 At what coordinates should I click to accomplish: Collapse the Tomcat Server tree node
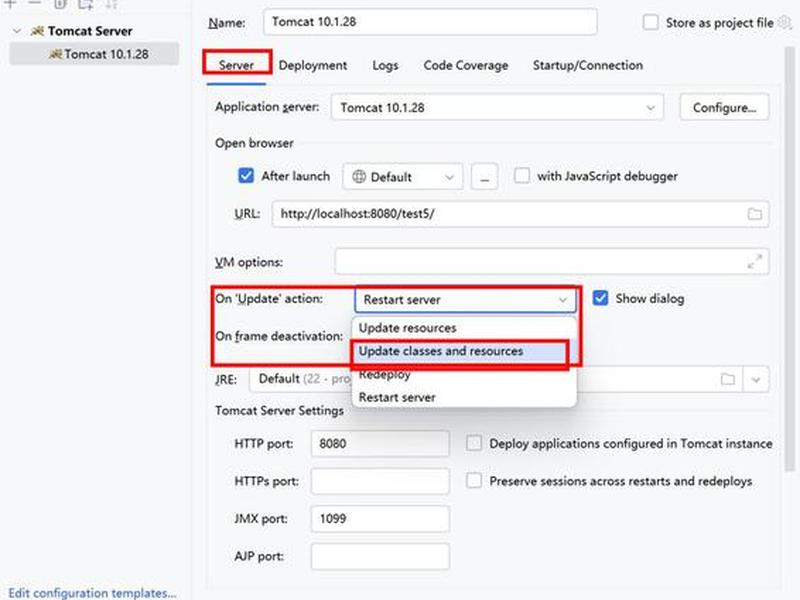coord(17,31)
